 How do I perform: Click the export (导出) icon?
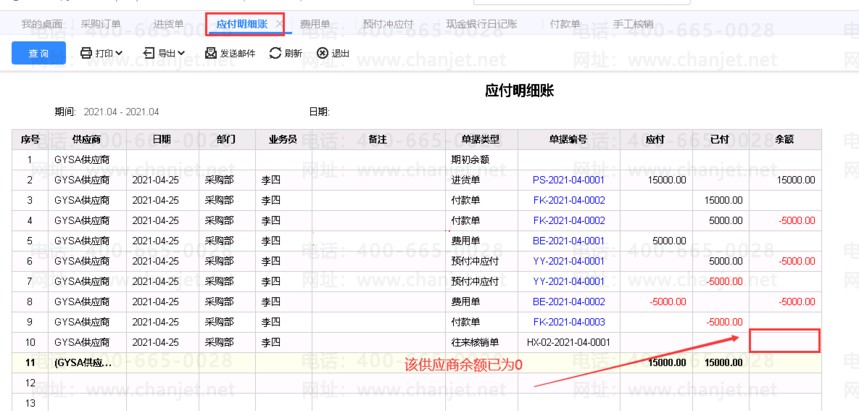150,53
